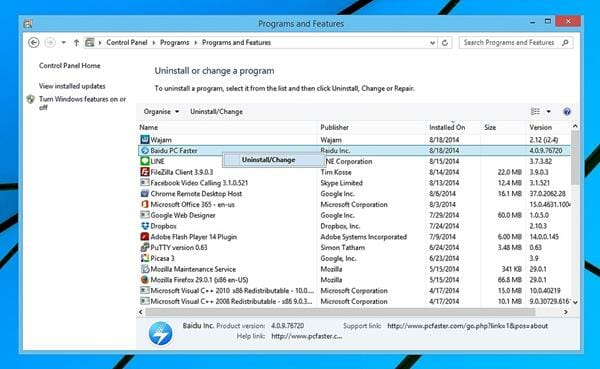Screen dimensions: 600x369
Task: Open recent locations dropdown arrow
Action: click(x=64, y=42)
